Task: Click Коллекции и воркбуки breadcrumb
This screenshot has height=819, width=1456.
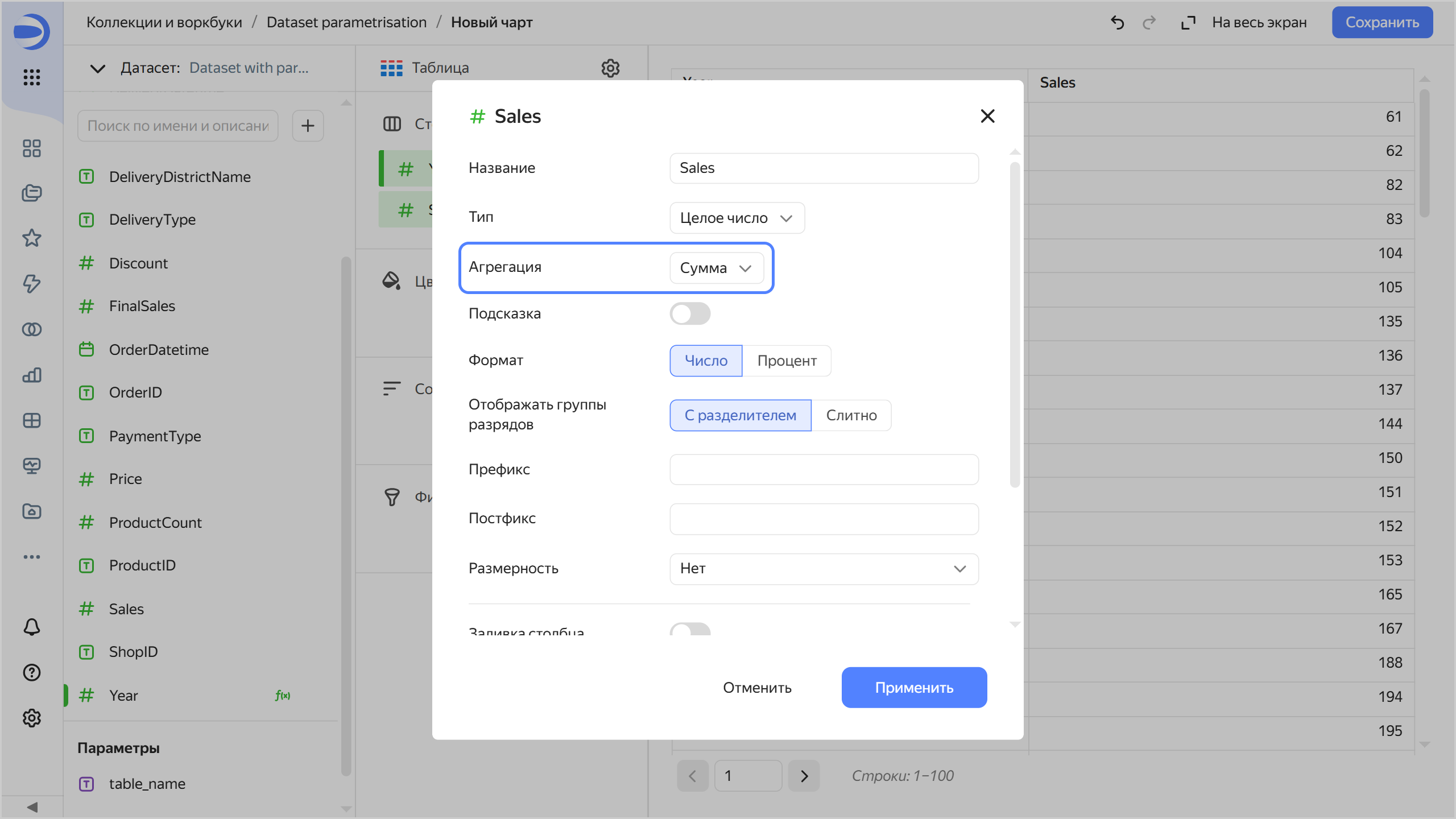Action: [164, 23]
